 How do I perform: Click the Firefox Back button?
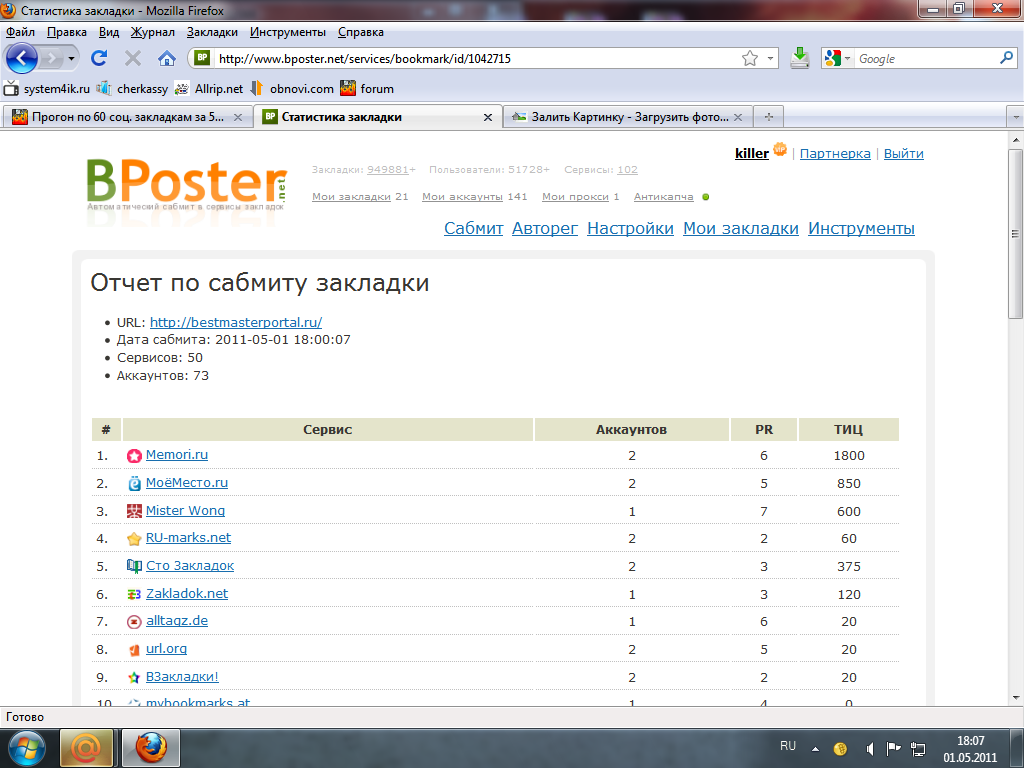[x=22, y=59]
